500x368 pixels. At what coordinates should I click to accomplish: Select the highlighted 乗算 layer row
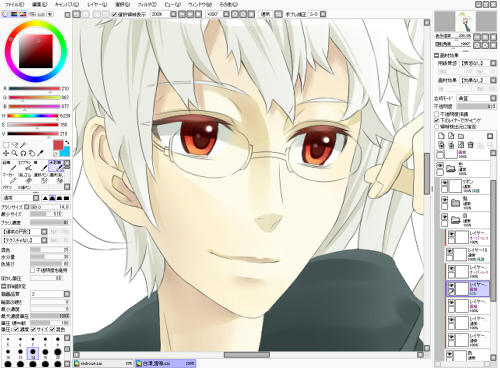468,289
